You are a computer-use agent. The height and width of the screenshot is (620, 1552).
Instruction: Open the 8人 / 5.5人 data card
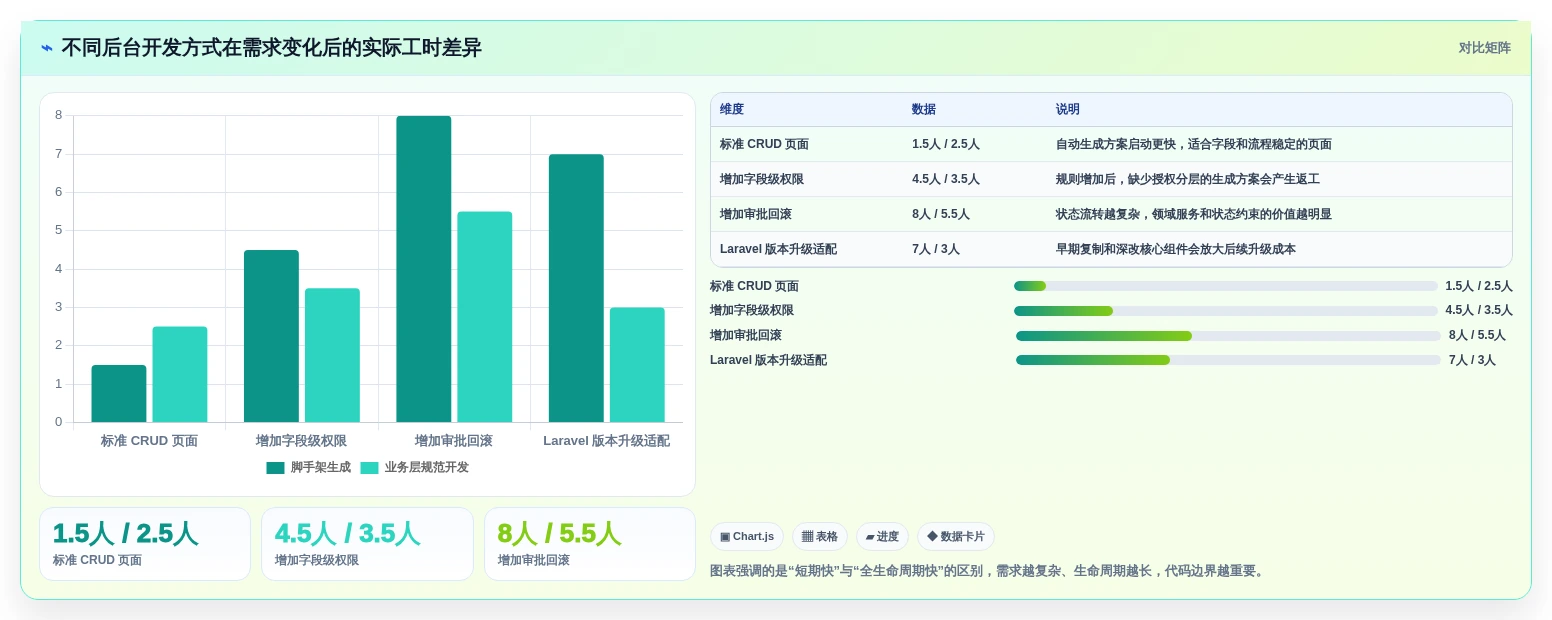click(590, 544)
